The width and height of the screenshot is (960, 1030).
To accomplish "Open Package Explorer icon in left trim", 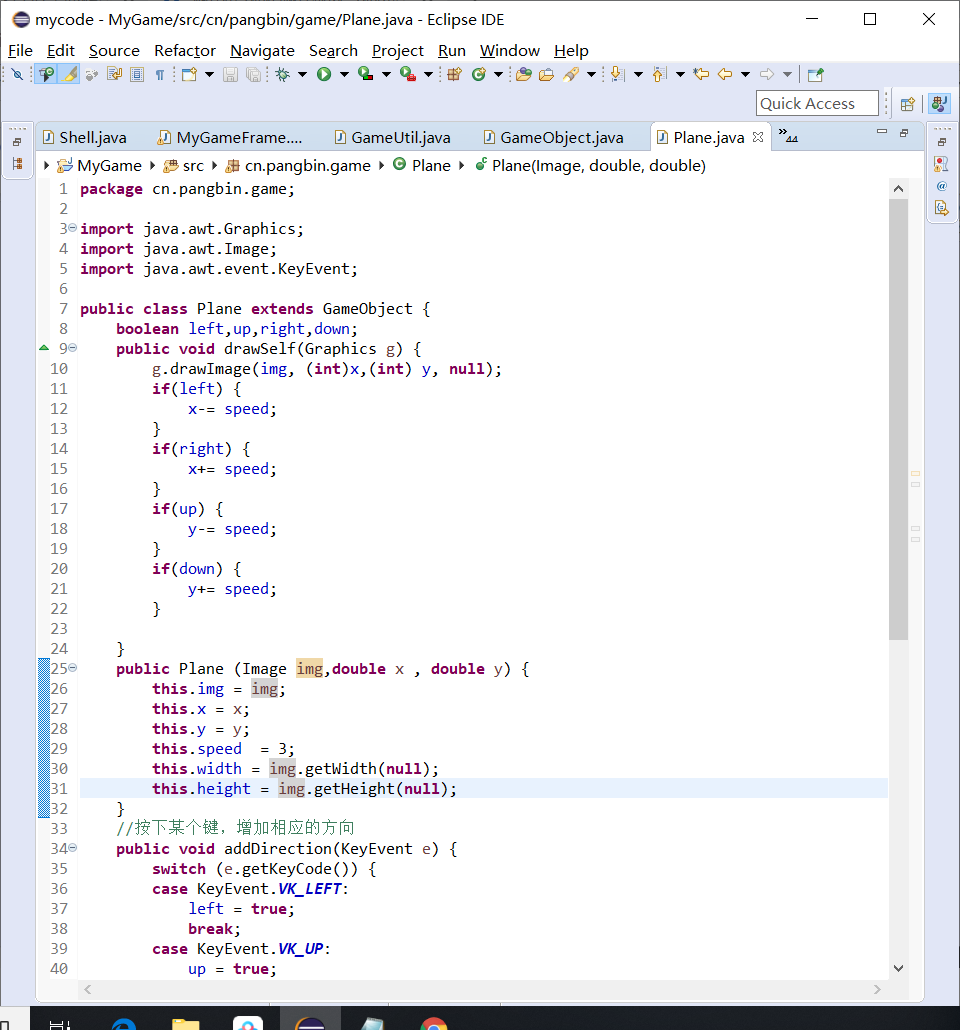I will 17,164.
